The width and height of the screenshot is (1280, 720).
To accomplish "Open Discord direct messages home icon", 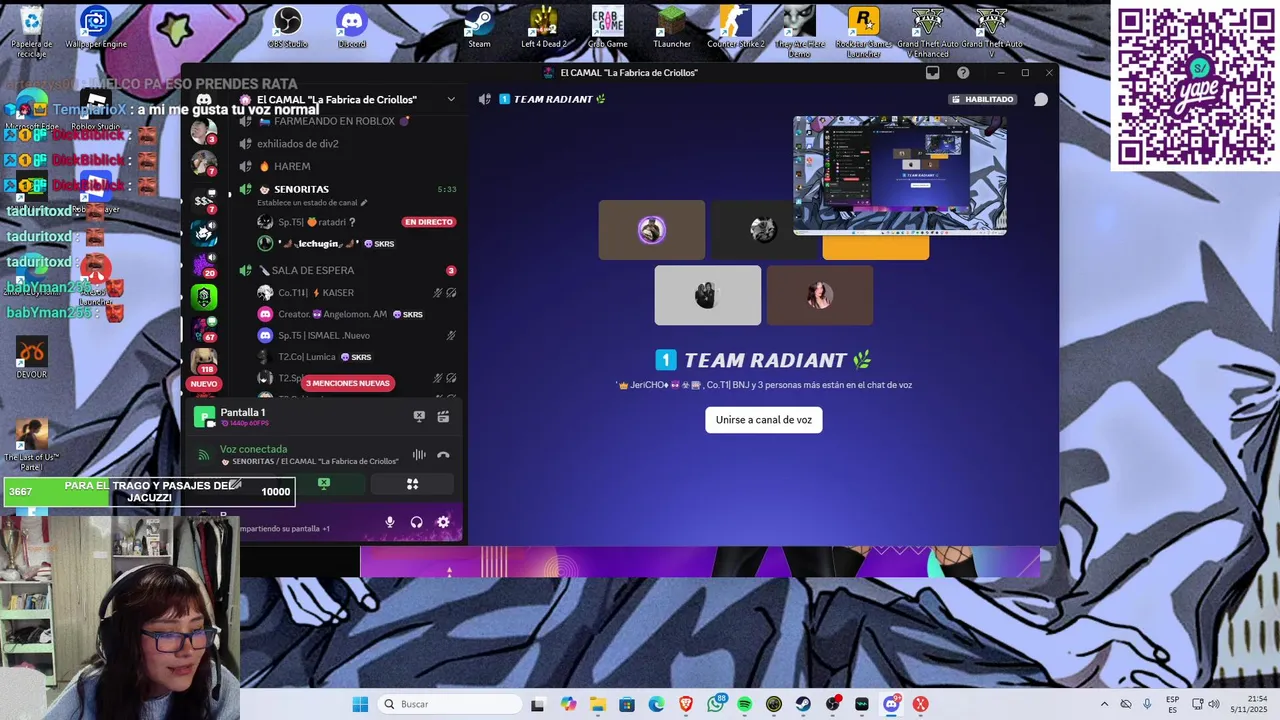I will click(204, 100).
